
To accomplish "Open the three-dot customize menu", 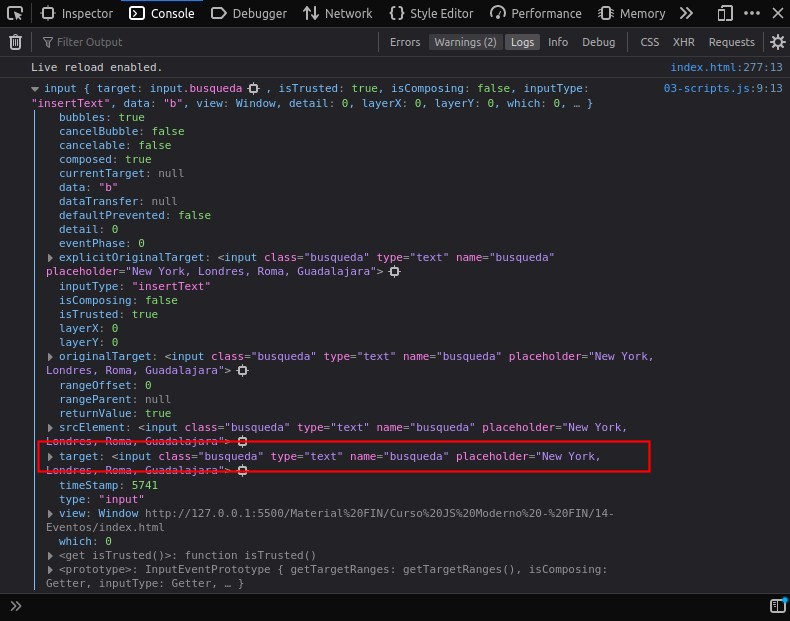I will point(752,13).
